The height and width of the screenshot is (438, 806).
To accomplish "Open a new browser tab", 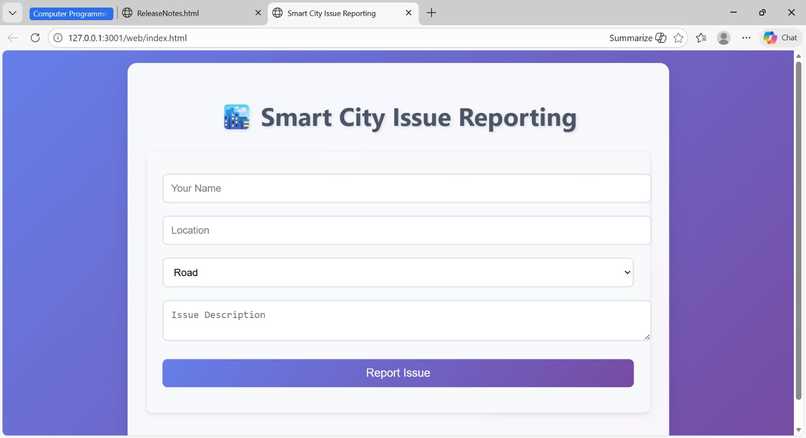I will 431,13.
